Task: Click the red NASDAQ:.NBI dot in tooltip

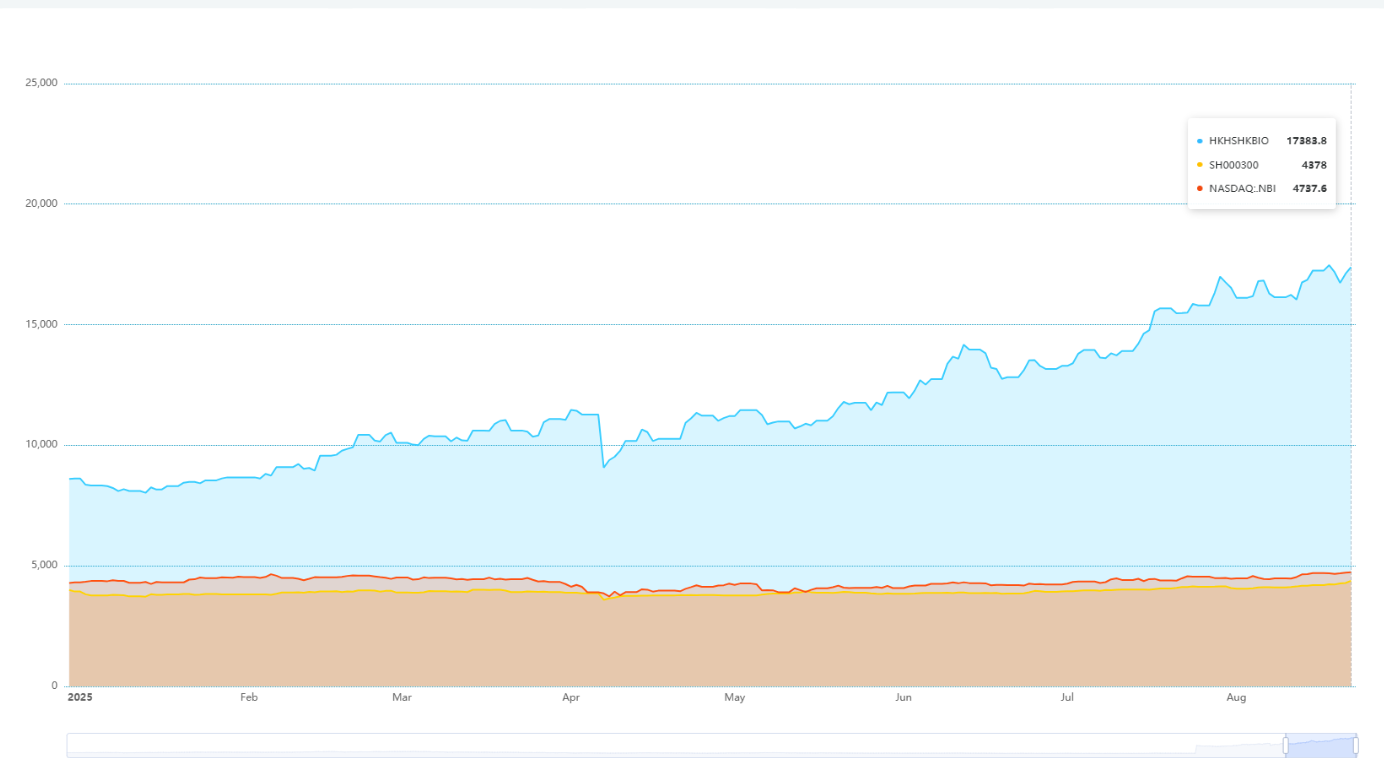Action: [1199, 188]
